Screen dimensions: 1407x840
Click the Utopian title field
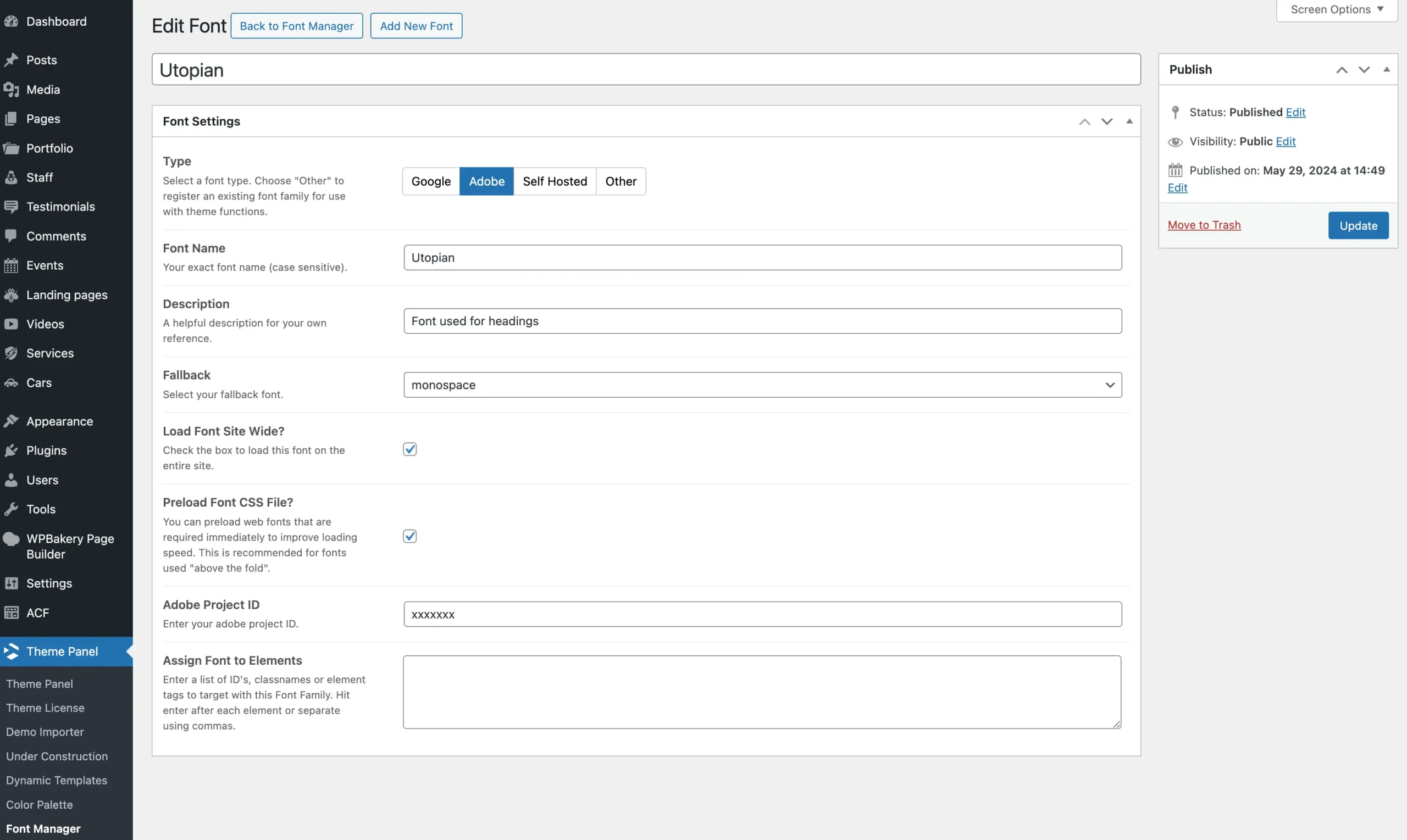click(646, 70)
